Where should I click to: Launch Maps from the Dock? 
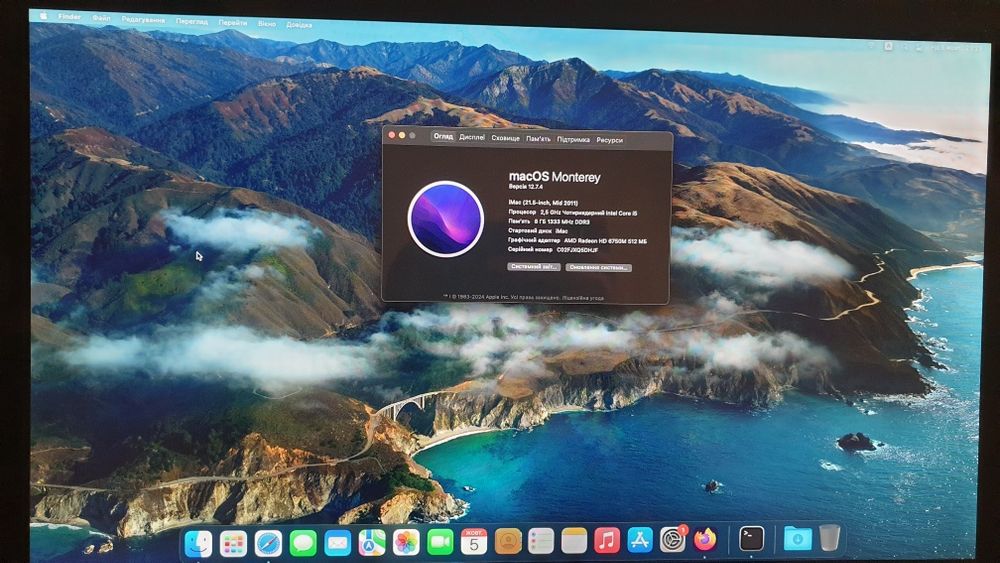click(372, 543)
